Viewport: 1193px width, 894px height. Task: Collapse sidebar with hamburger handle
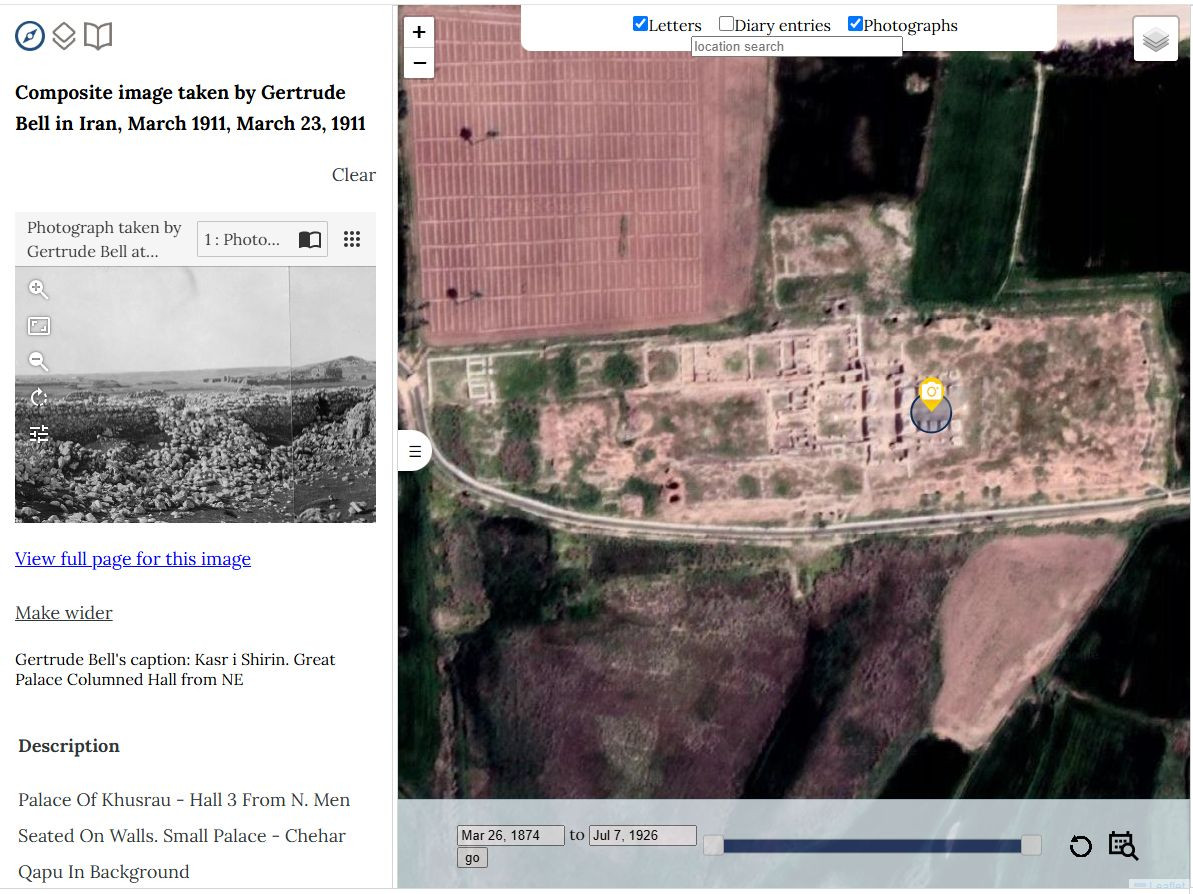click(x=415, y=451)
